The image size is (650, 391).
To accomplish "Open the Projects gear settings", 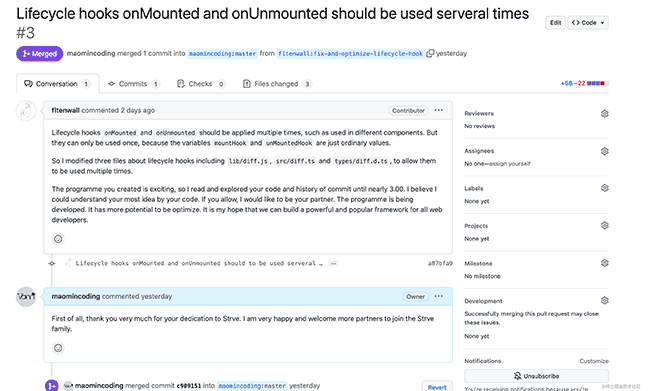I will pos(604,226).
